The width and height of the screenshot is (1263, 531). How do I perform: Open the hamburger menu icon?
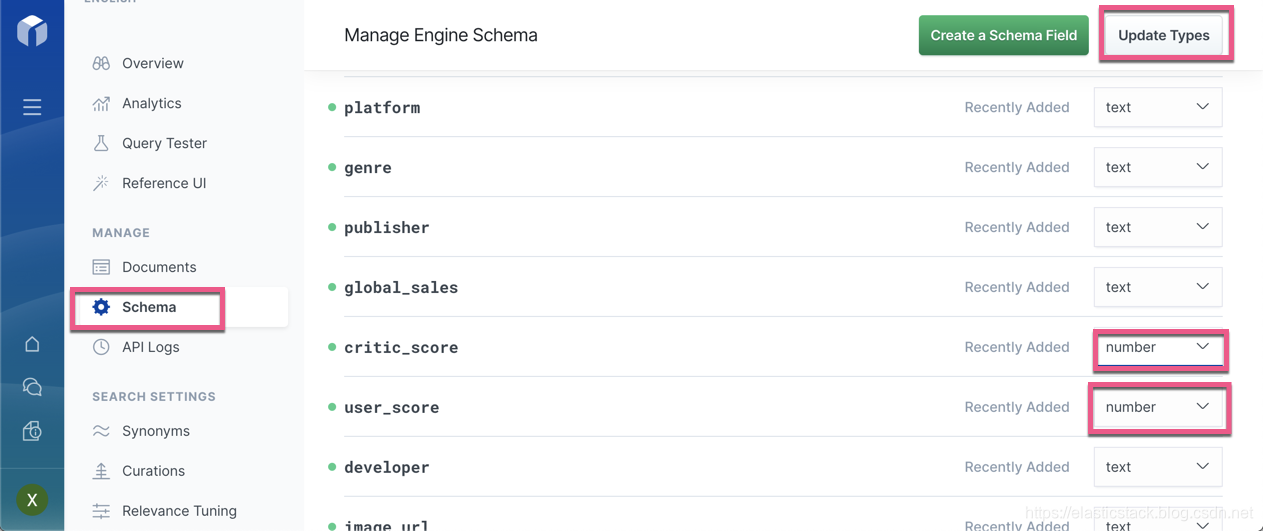[32, 107]
